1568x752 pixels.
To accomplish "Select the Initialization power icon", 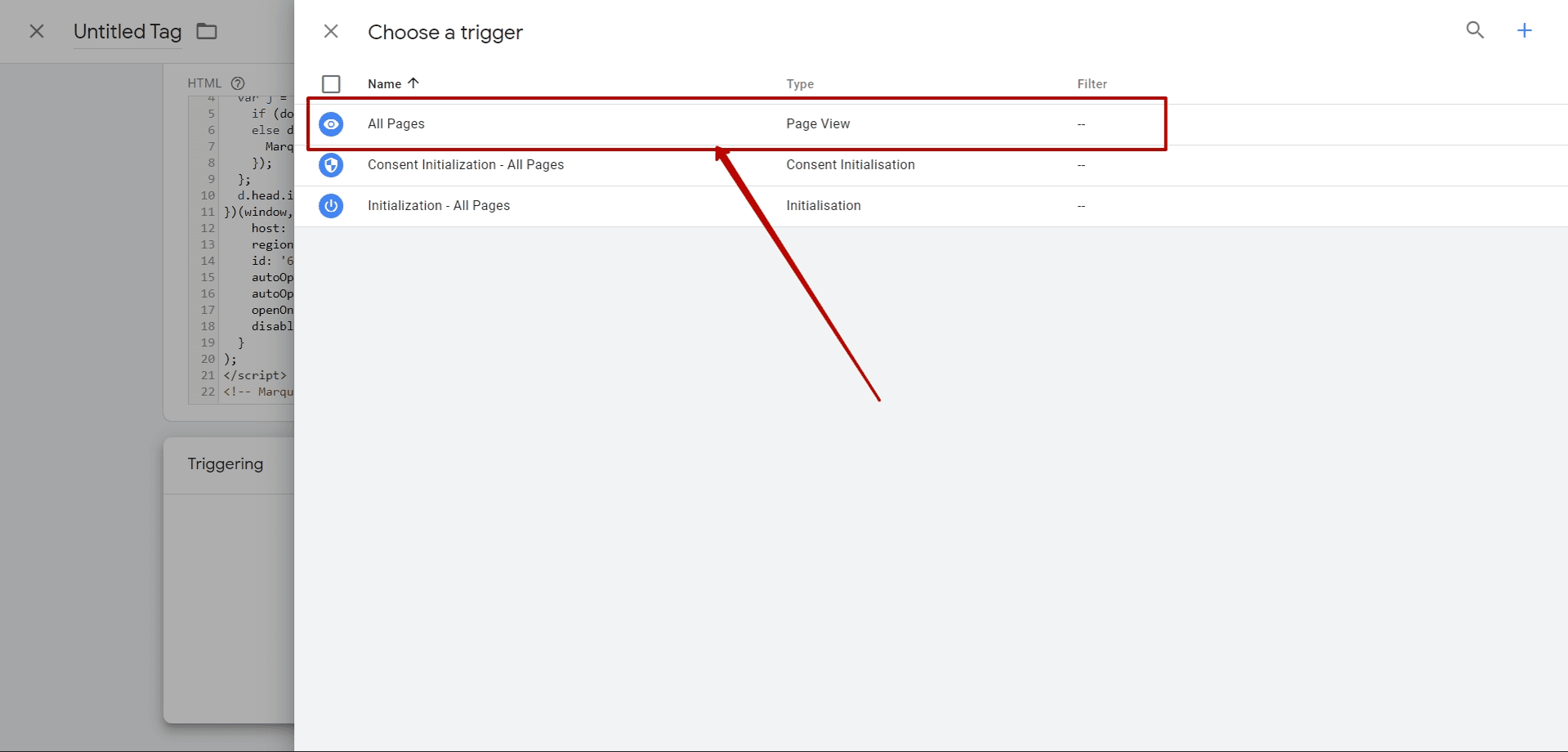I will click(x=331, y=206).
